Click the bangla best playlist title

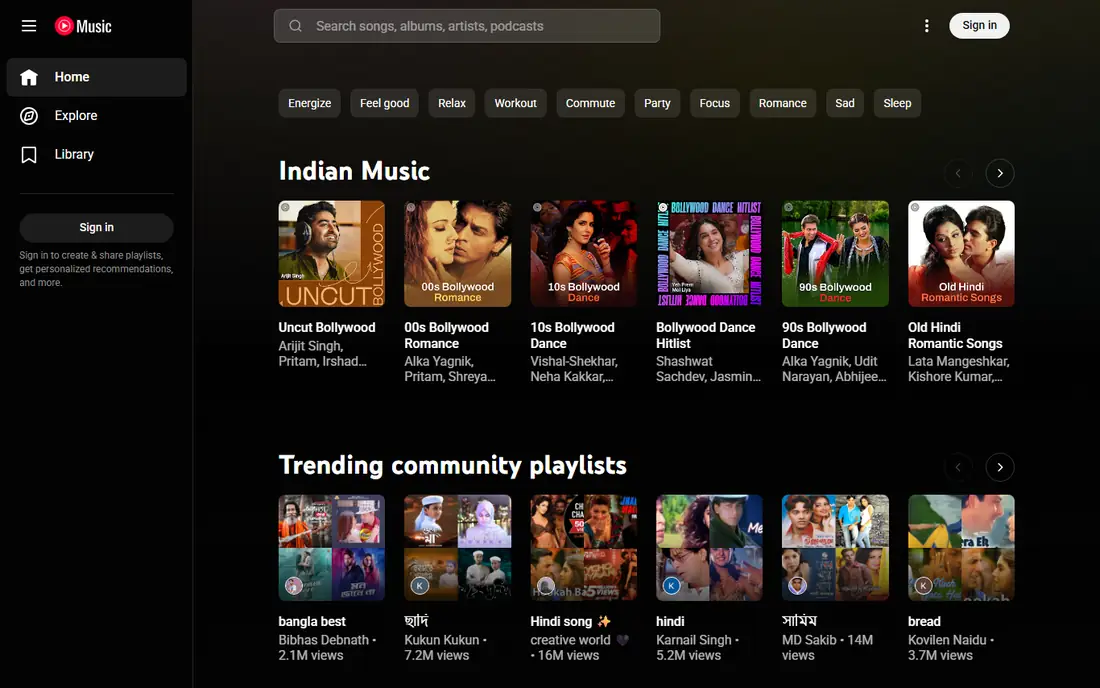(312, 621)
